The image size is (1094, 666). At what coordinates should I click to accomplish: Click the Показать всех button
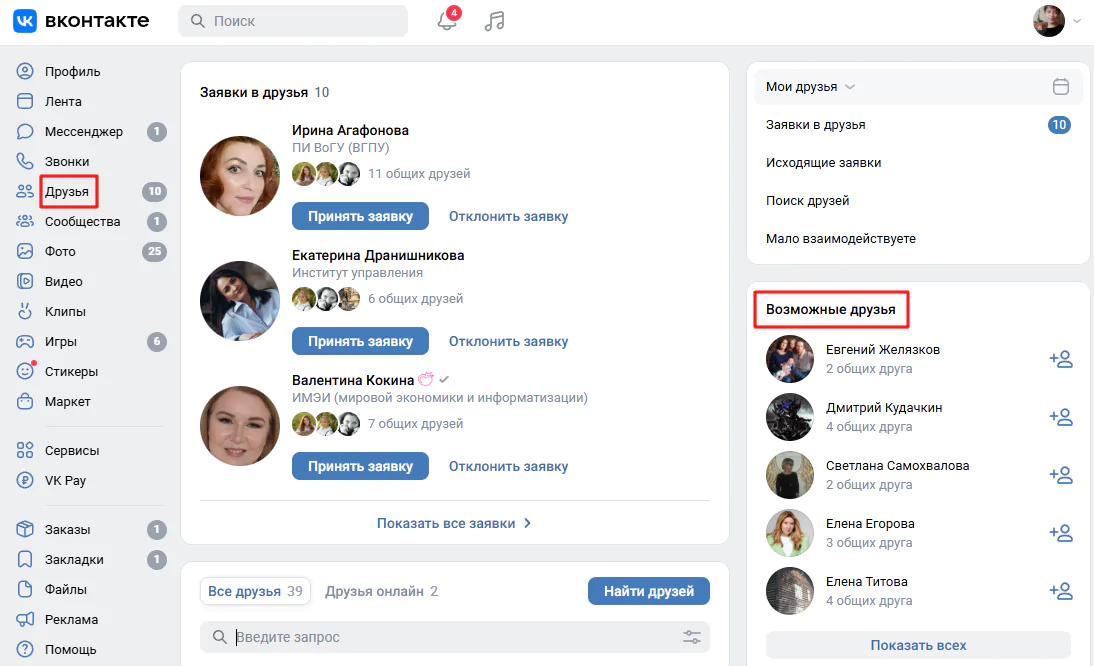click(918, 645)
